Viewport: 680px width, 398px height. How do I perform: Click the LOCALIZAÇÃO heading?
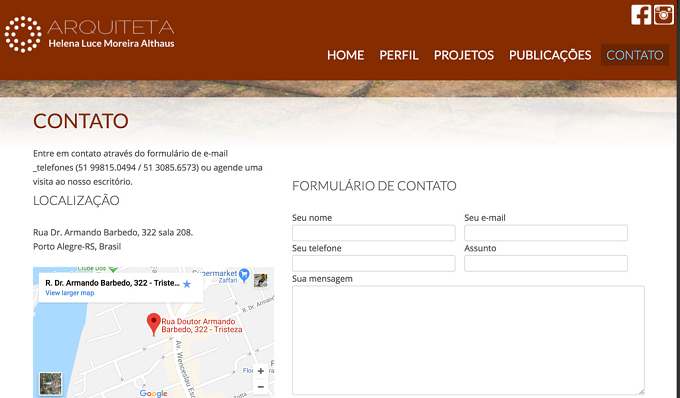click(76, 200)
